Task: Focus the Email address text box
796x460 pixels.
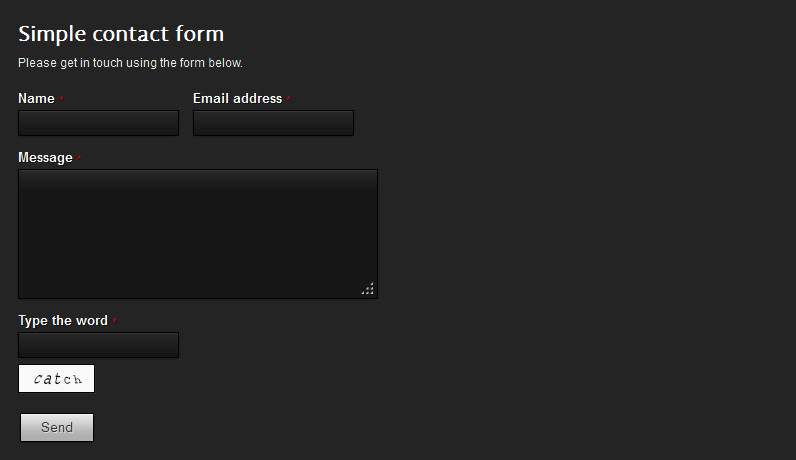Action: (273, 123)
